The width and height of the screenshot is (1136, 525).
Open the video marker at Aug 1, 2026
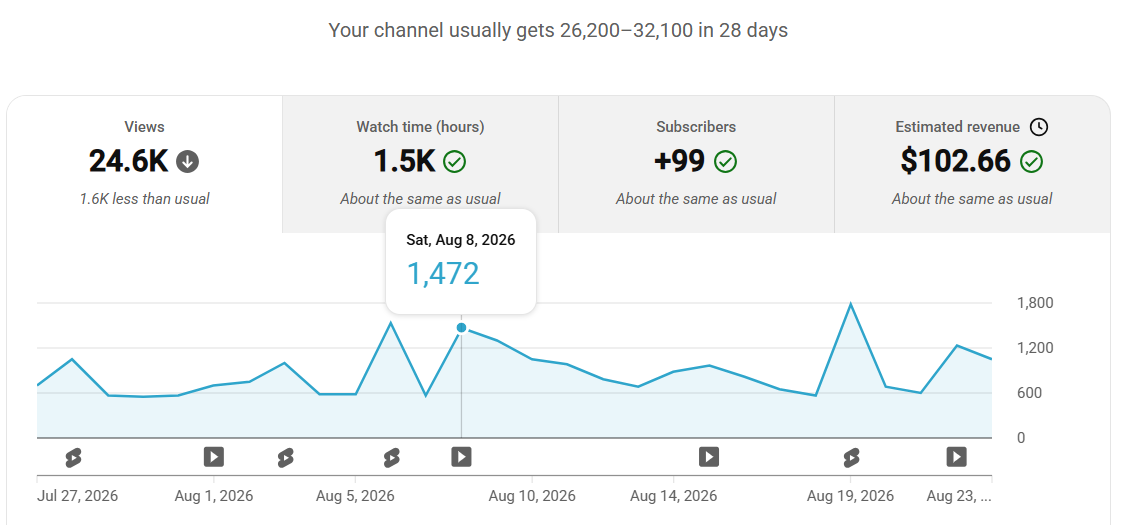(x=213, y=457)
